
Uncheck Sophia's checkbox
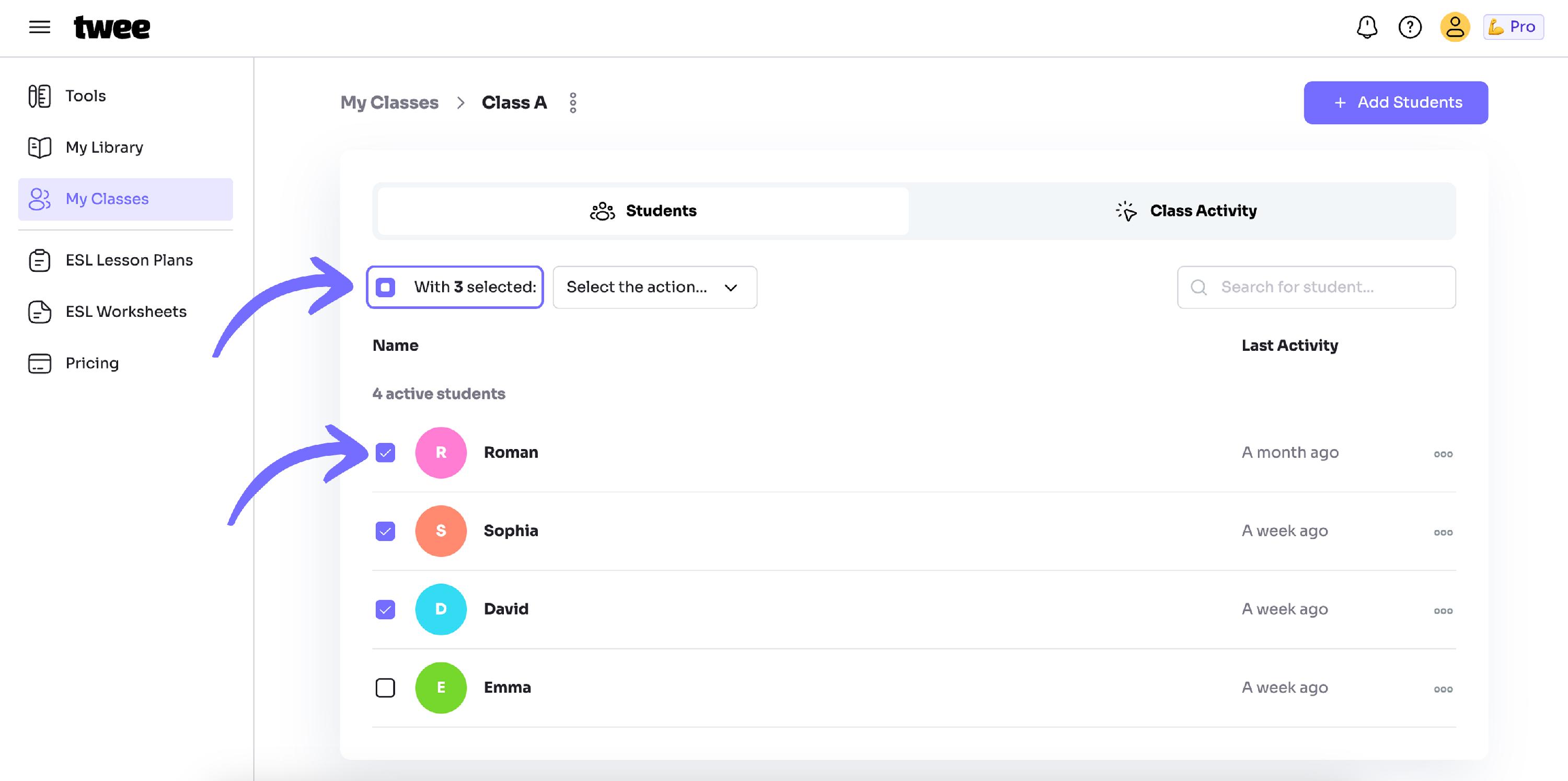coord(385,532)
